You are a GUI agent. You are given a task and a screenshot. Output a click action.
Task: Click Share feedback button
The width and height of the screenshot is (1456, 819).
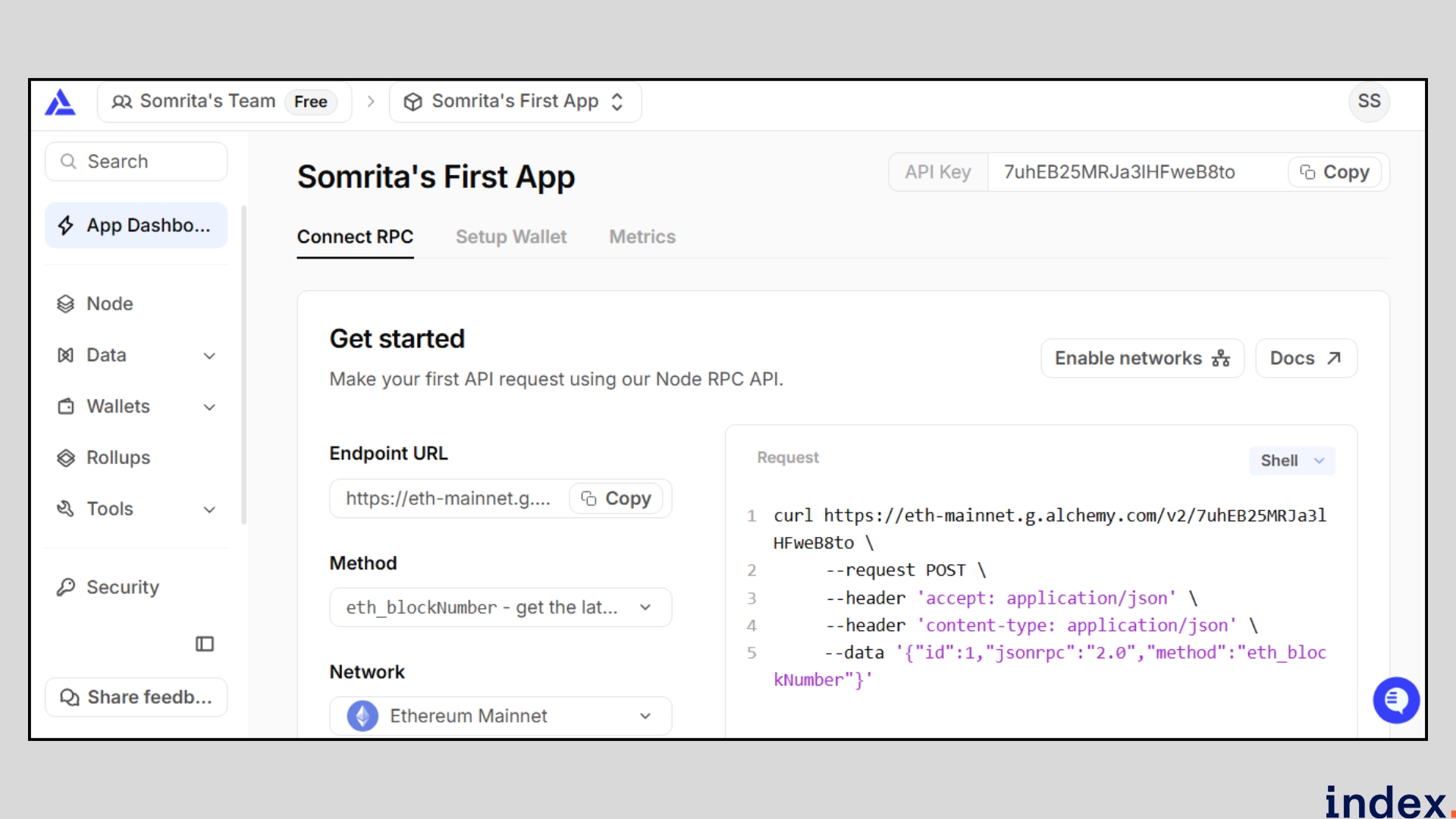tap(136, 697)
